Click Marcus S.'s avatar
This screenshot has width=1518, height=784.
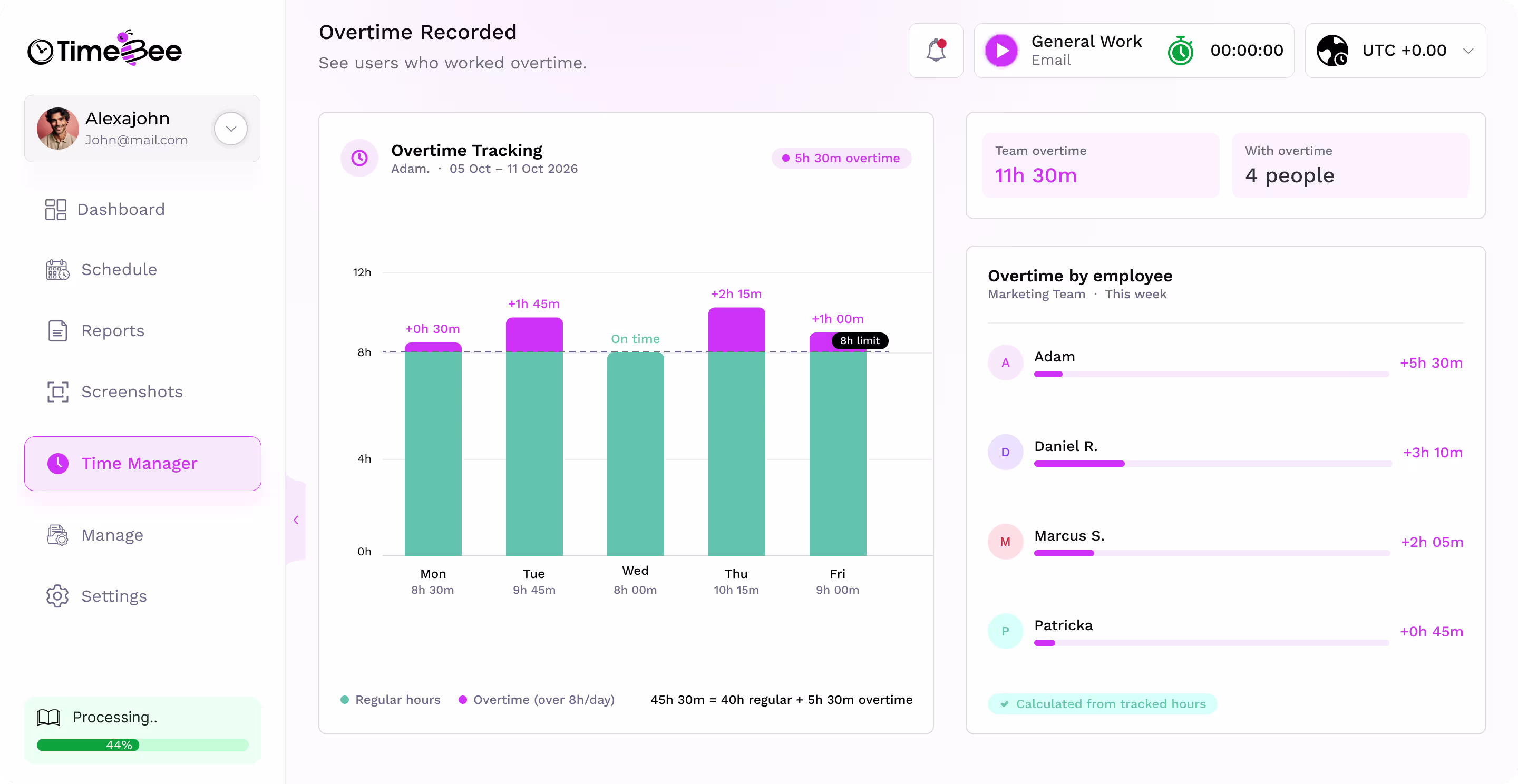tap(1005, 542)
